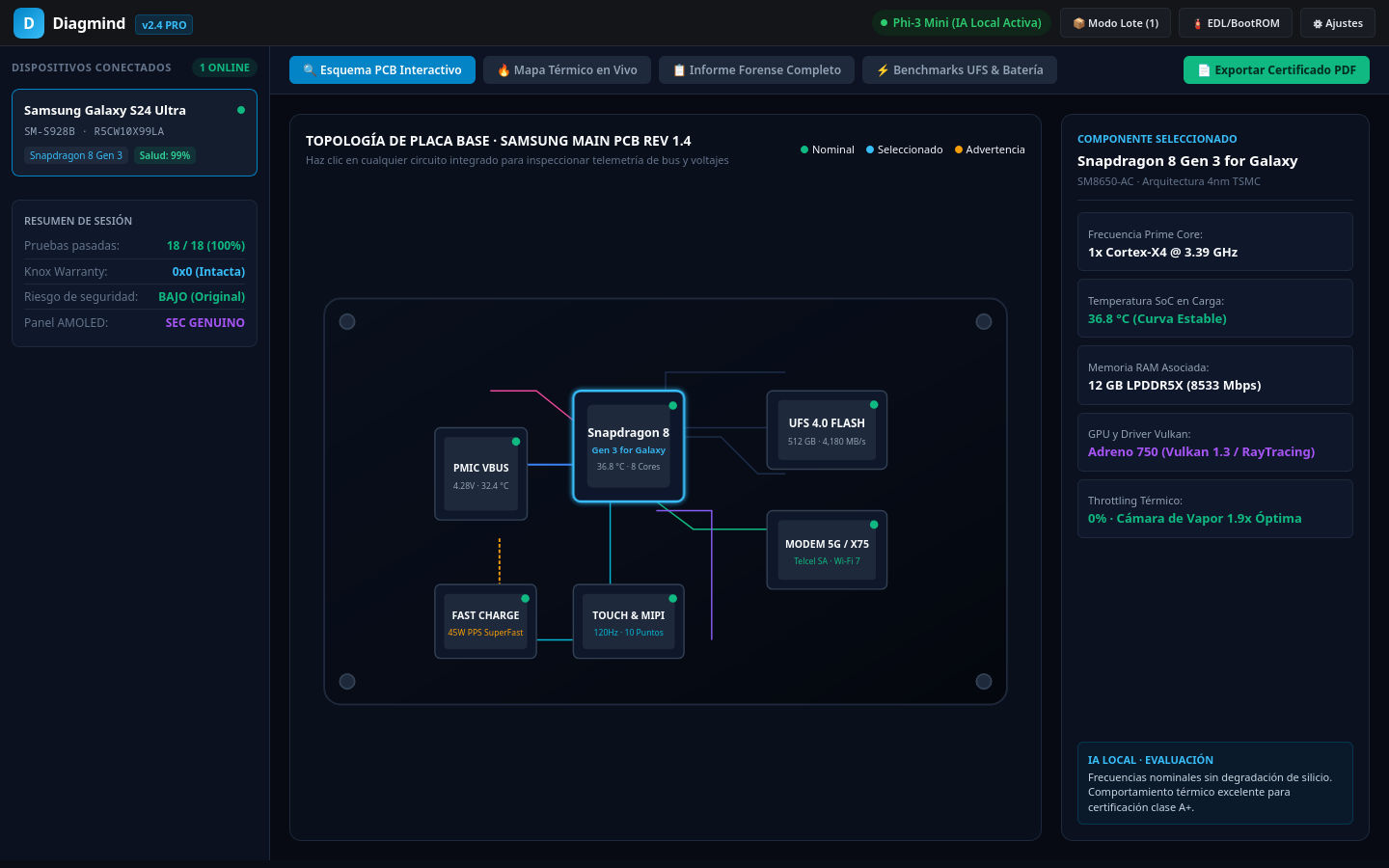
Task: Open Modo Lote (1) button
Action: click(1115, 23)
